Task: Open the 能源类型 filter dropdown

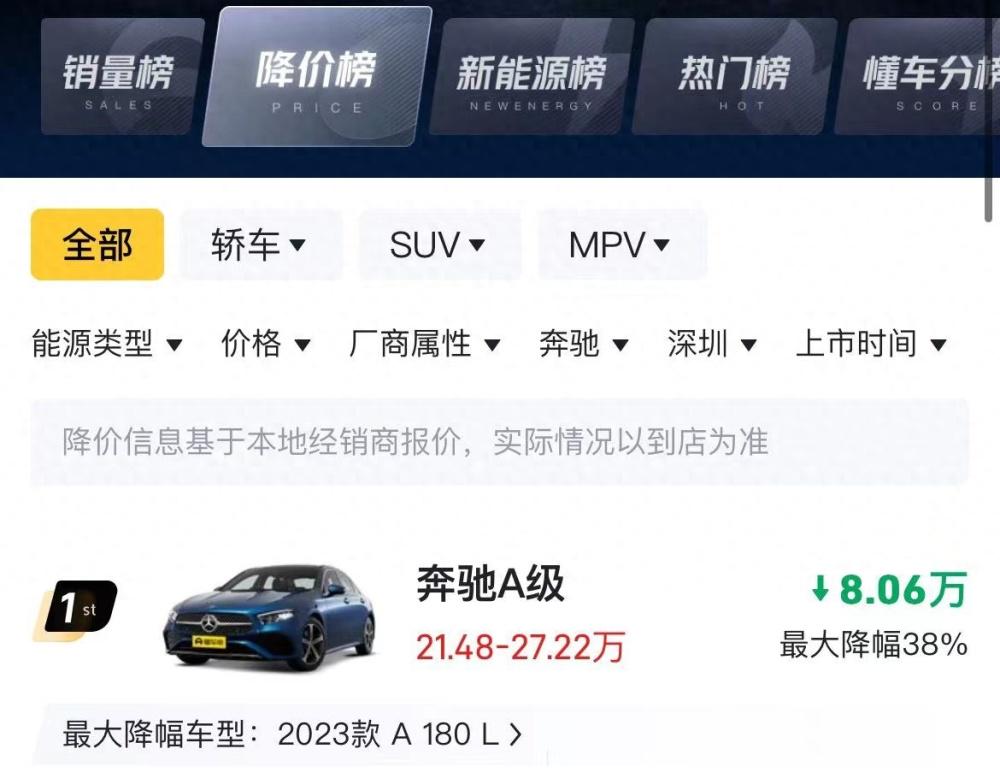Action: pos(107,344)
